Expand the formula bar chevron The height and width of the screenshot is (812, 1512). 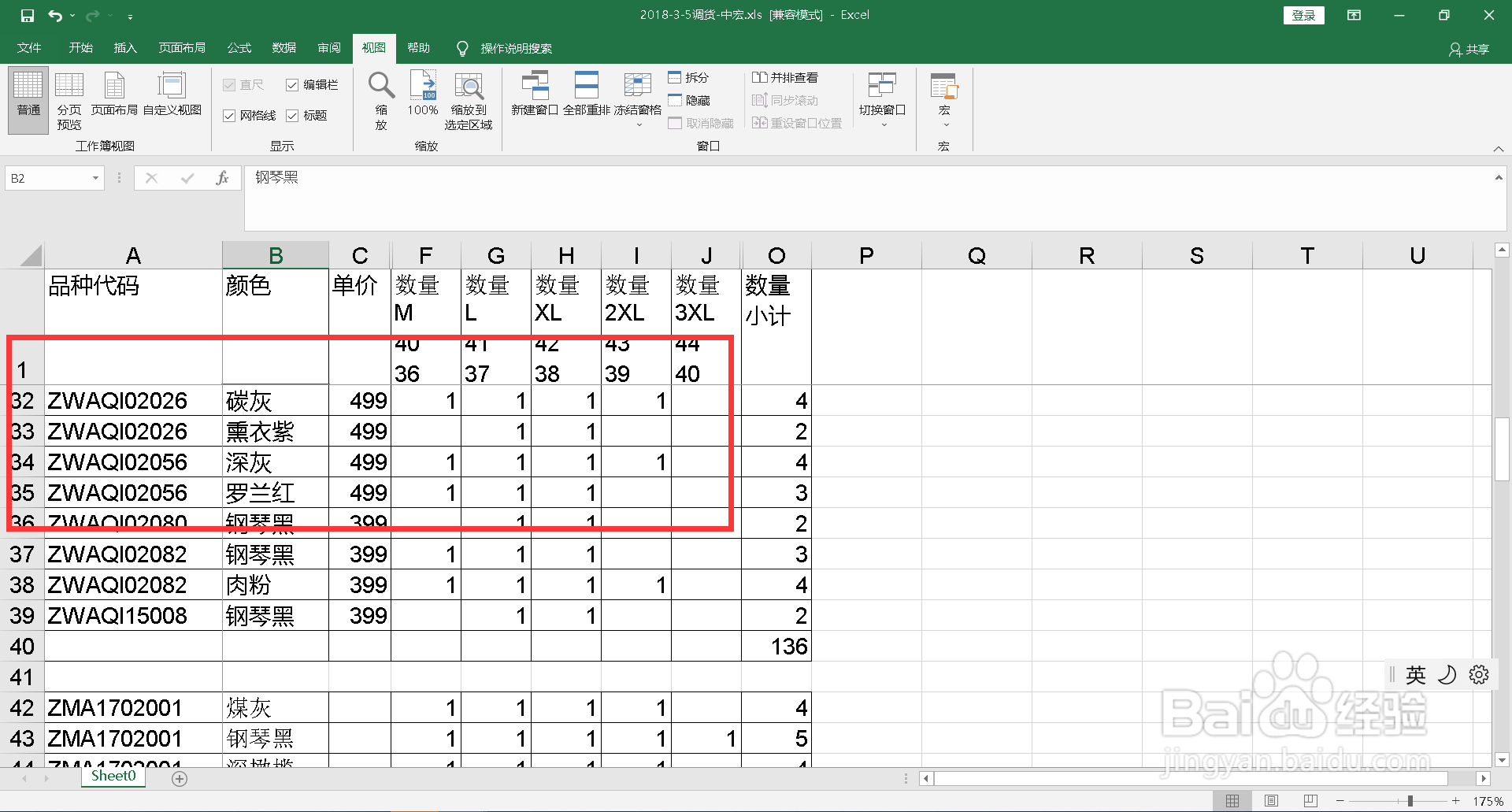point(1499,178)
